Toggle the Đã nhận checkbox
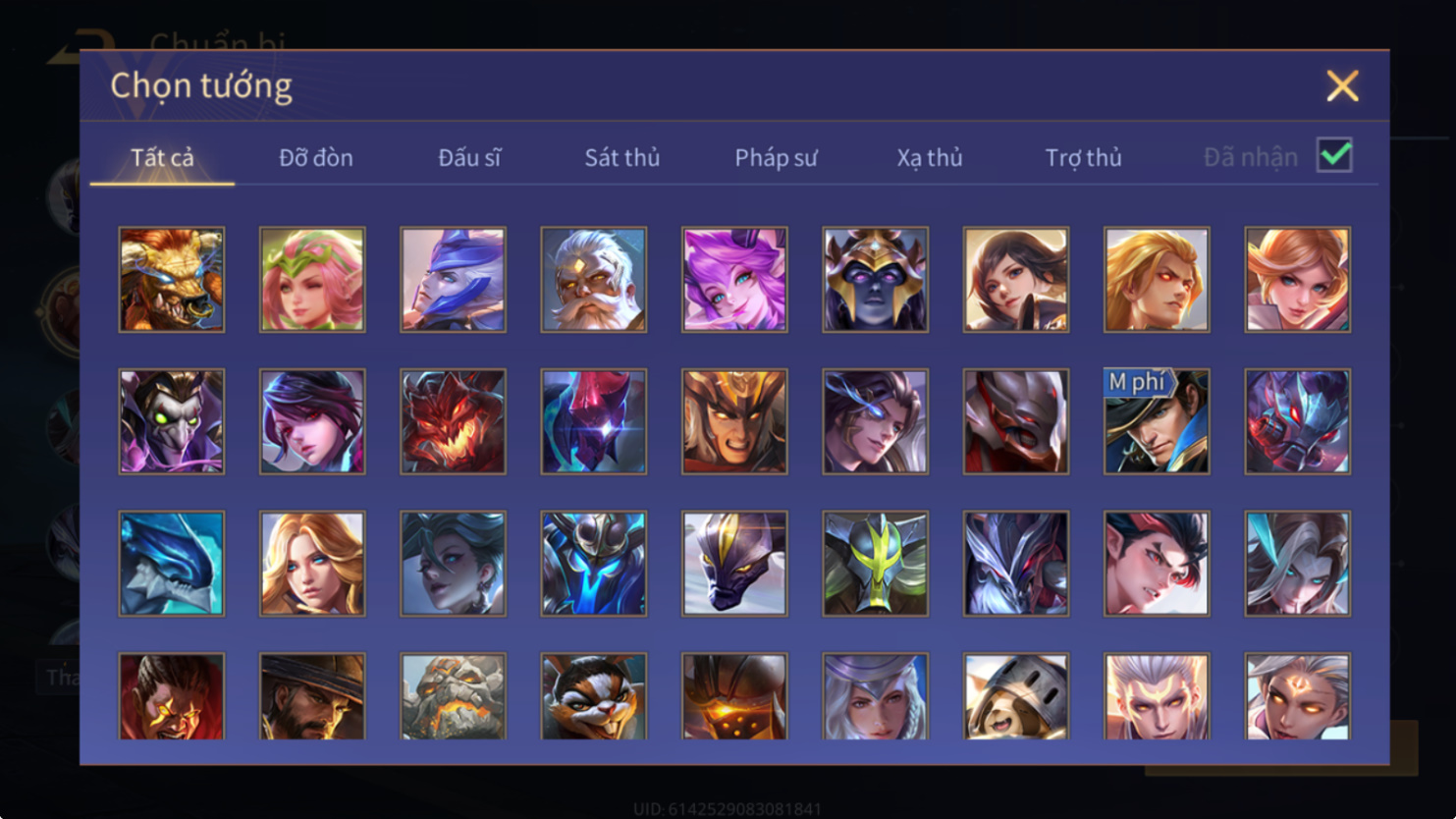Screen dimensions: 1456x819 click(x=1334, y=155)
